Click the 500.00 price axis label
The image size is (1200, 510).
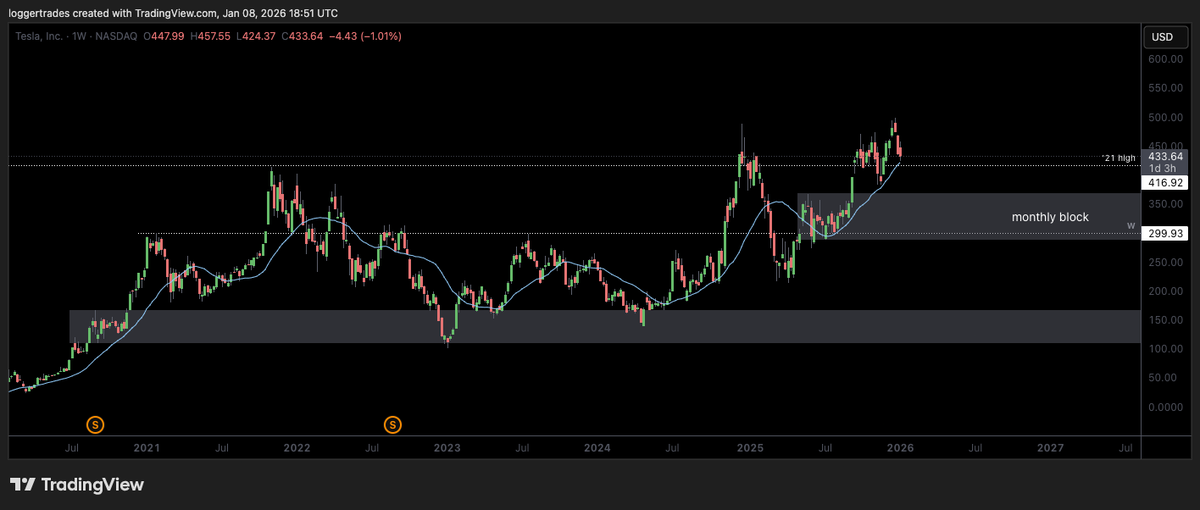coord(1165,117)
